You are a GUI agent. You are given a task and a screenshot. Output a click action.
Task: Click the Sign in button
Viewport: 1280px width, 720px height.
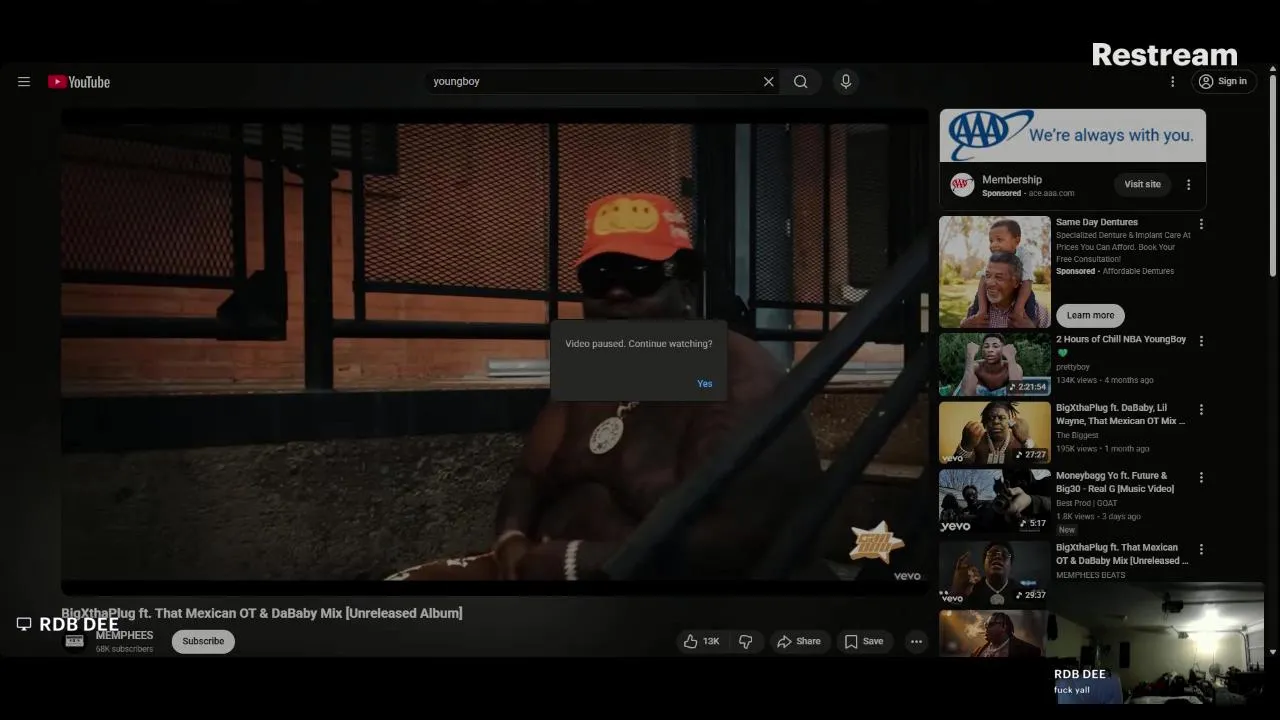tap(1224, 82)
